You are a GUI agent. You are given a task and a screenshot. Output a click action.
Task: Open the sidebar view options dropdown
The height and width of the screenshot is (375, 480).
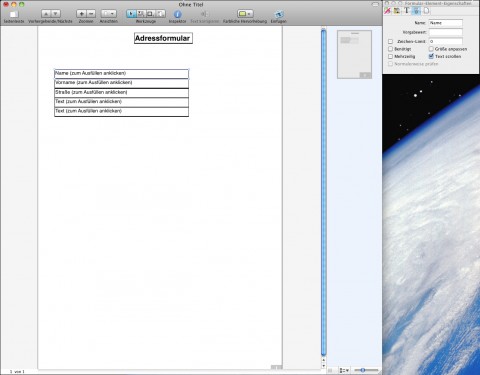click(x=344, y=370)
